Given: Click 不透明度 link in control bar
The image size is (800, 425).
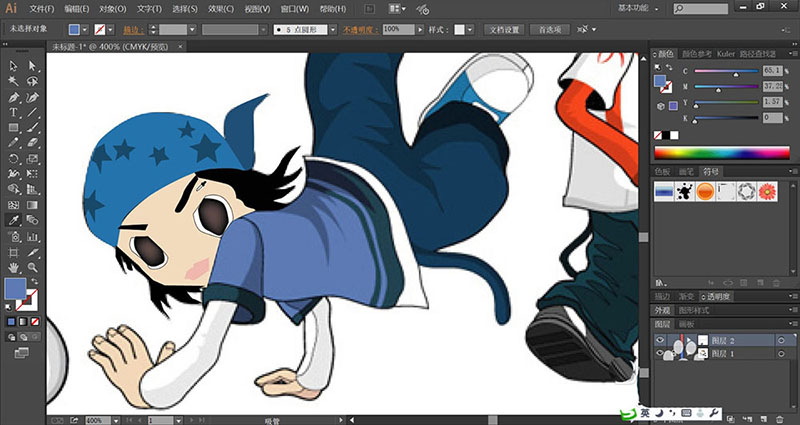Looking at the screenshot, I should click(361, 30).
